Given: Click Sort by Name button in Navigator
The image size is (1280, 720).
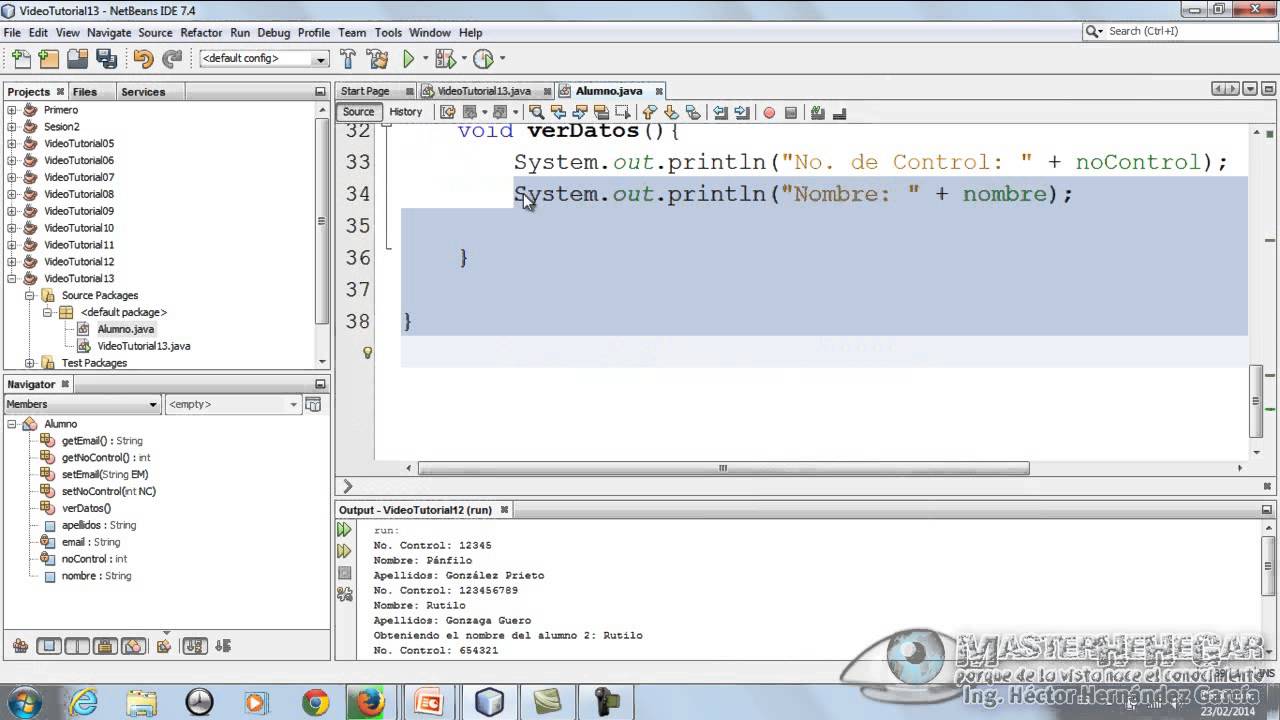Looking at the screenshot, I should 195,646.
